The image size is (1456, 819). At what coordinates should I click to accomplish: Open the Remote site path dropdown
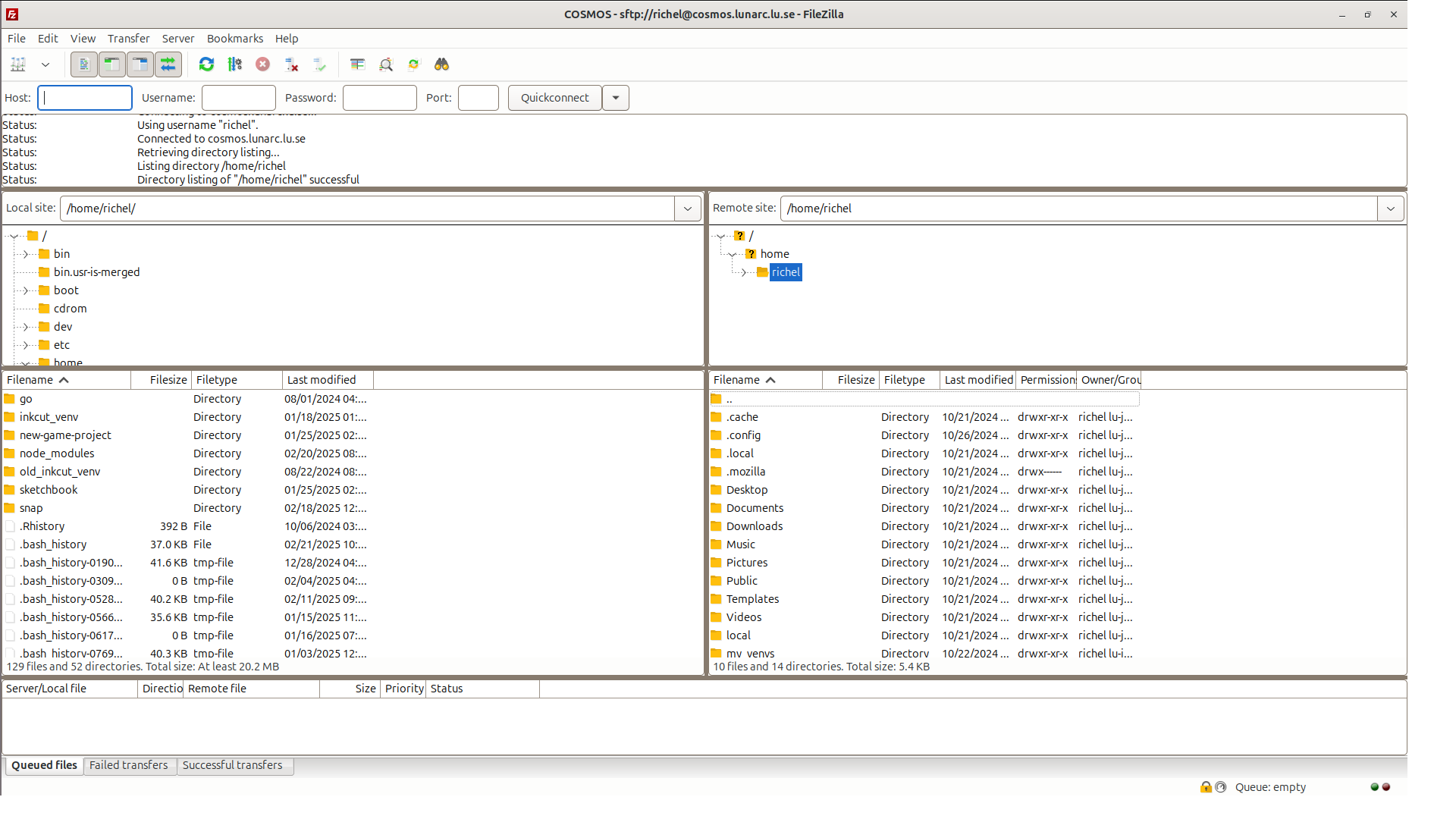(x=1391, y=208)
